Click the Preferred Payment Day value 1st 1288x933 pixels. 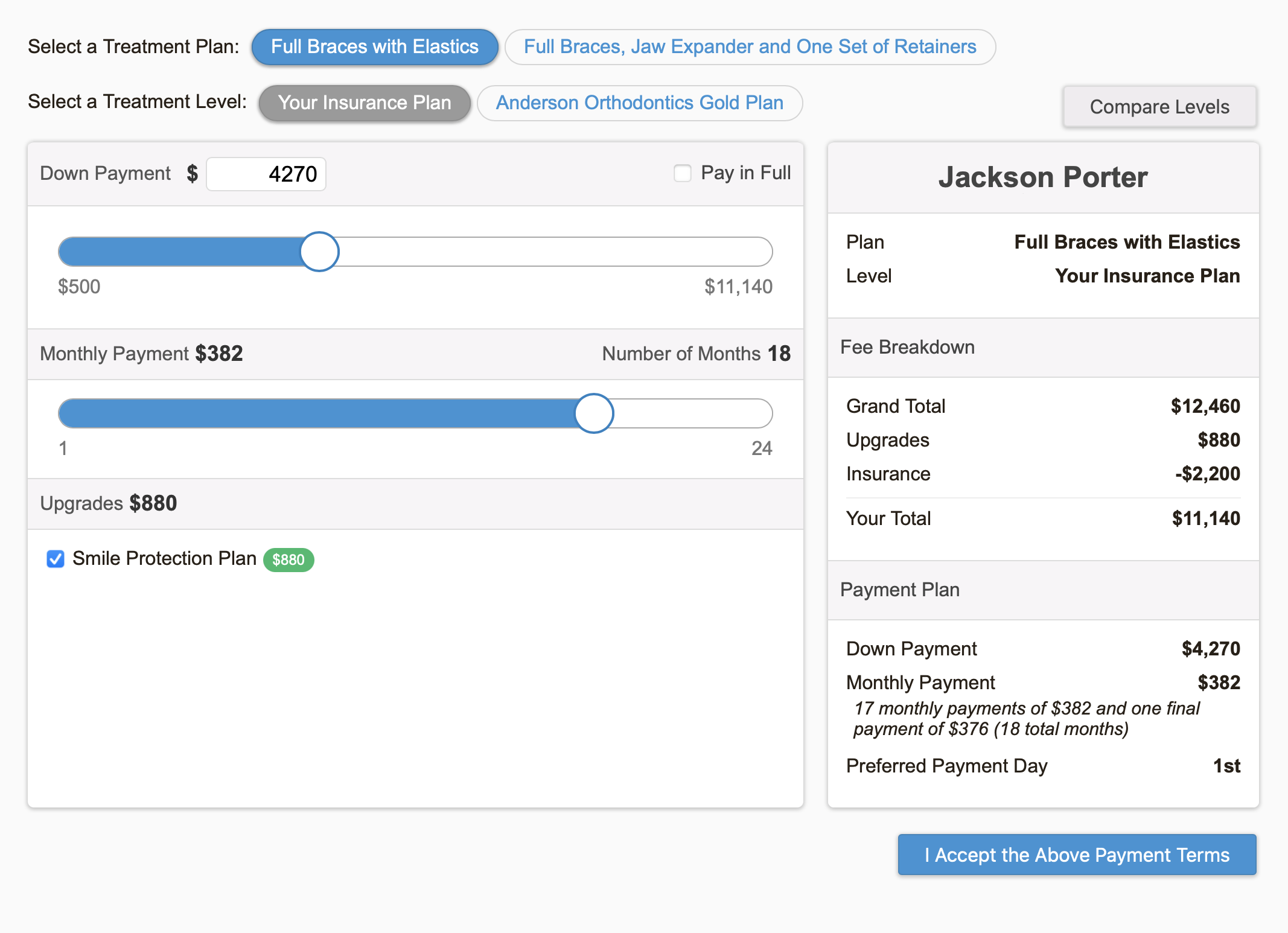coord(1226,766)
